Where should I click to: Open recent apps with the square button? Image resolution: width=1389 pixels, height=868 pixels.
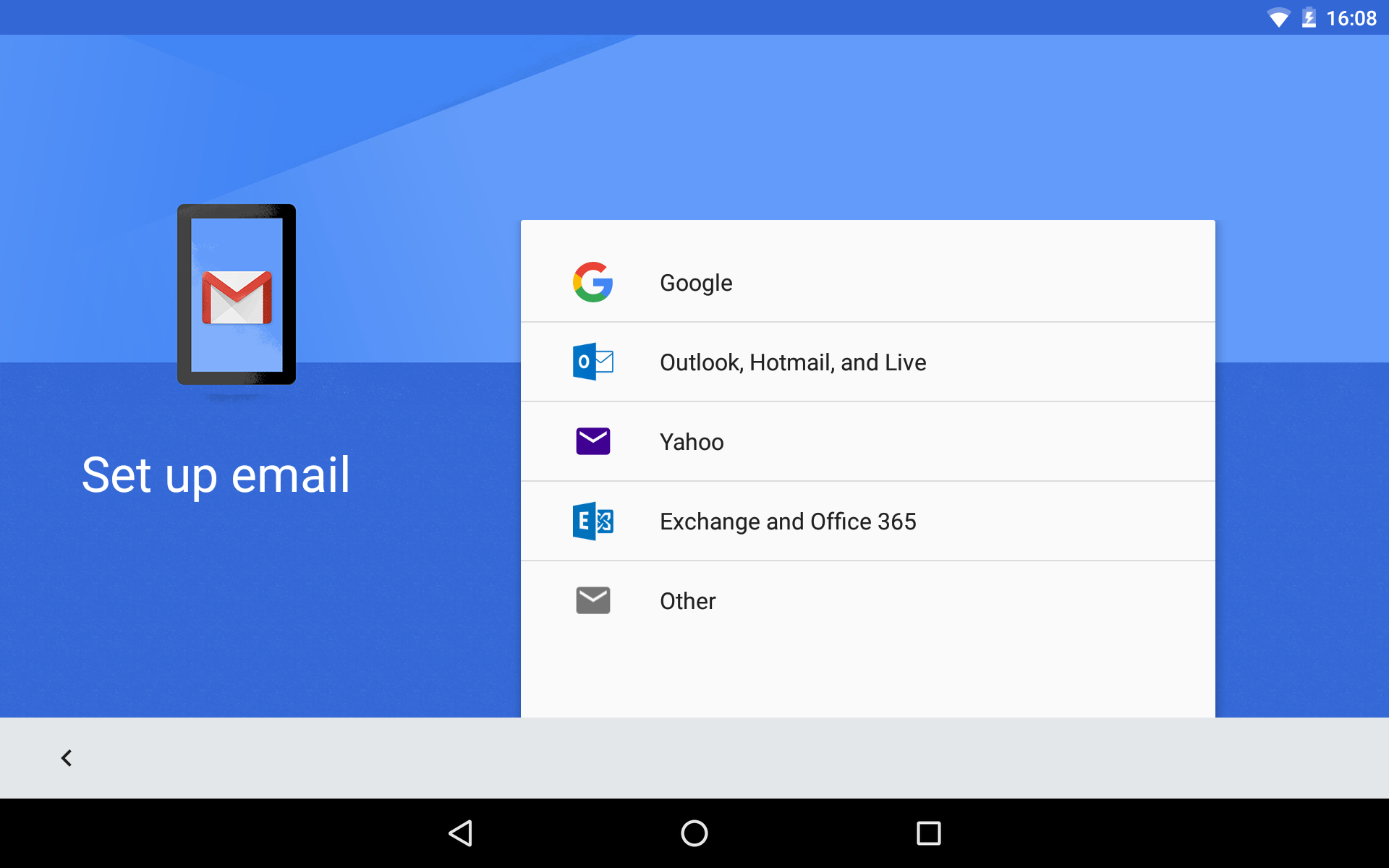(928, 833)
